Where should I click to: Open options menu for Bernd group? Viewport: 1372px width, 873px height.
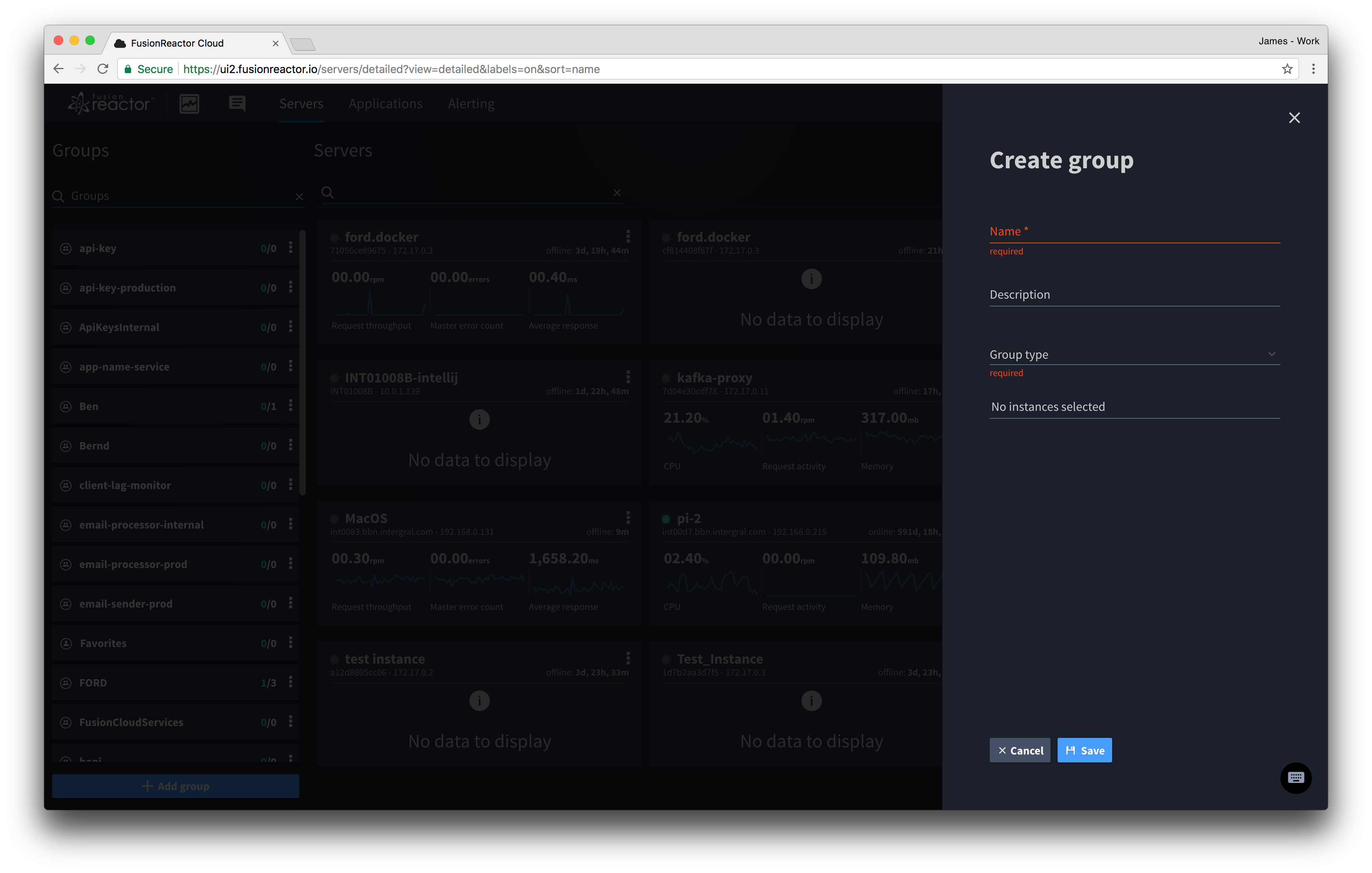point(291,445)
